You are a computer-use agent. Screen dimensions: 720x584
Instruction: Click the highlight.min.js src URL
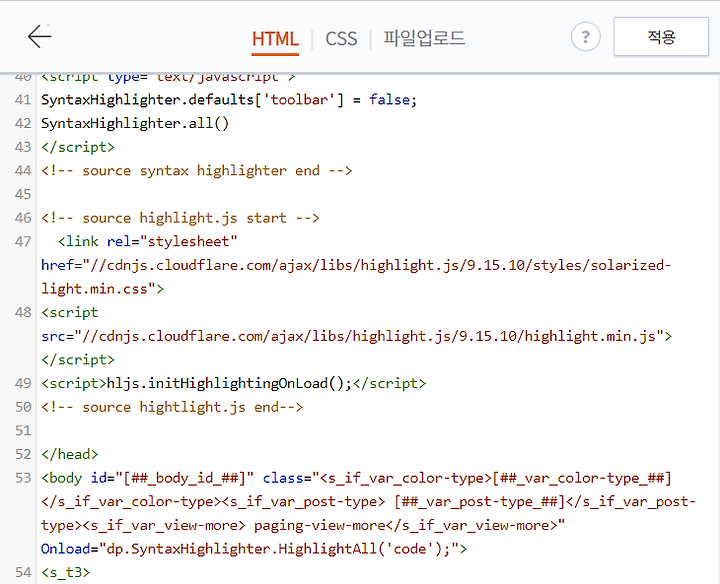click(x=356, y=336)
